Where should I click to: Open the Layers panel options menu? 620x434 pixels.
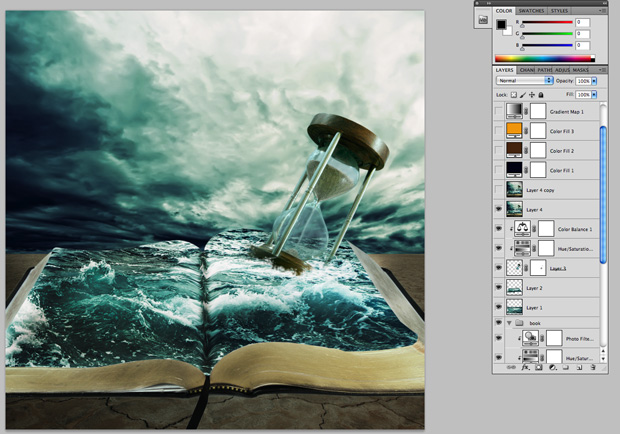click(603, 70)
